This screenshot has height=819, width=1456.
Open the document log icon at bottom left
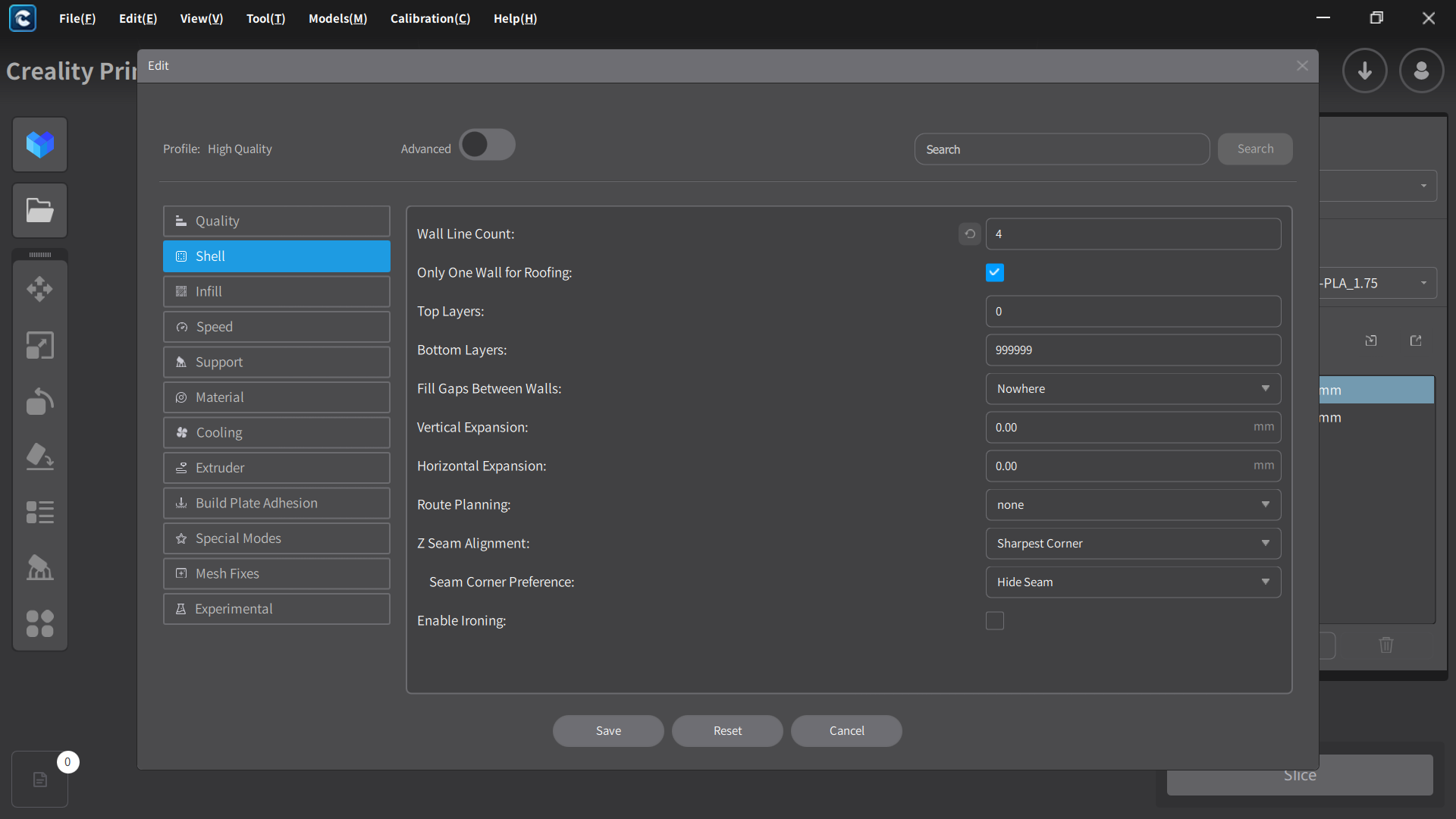click(40, 780)
